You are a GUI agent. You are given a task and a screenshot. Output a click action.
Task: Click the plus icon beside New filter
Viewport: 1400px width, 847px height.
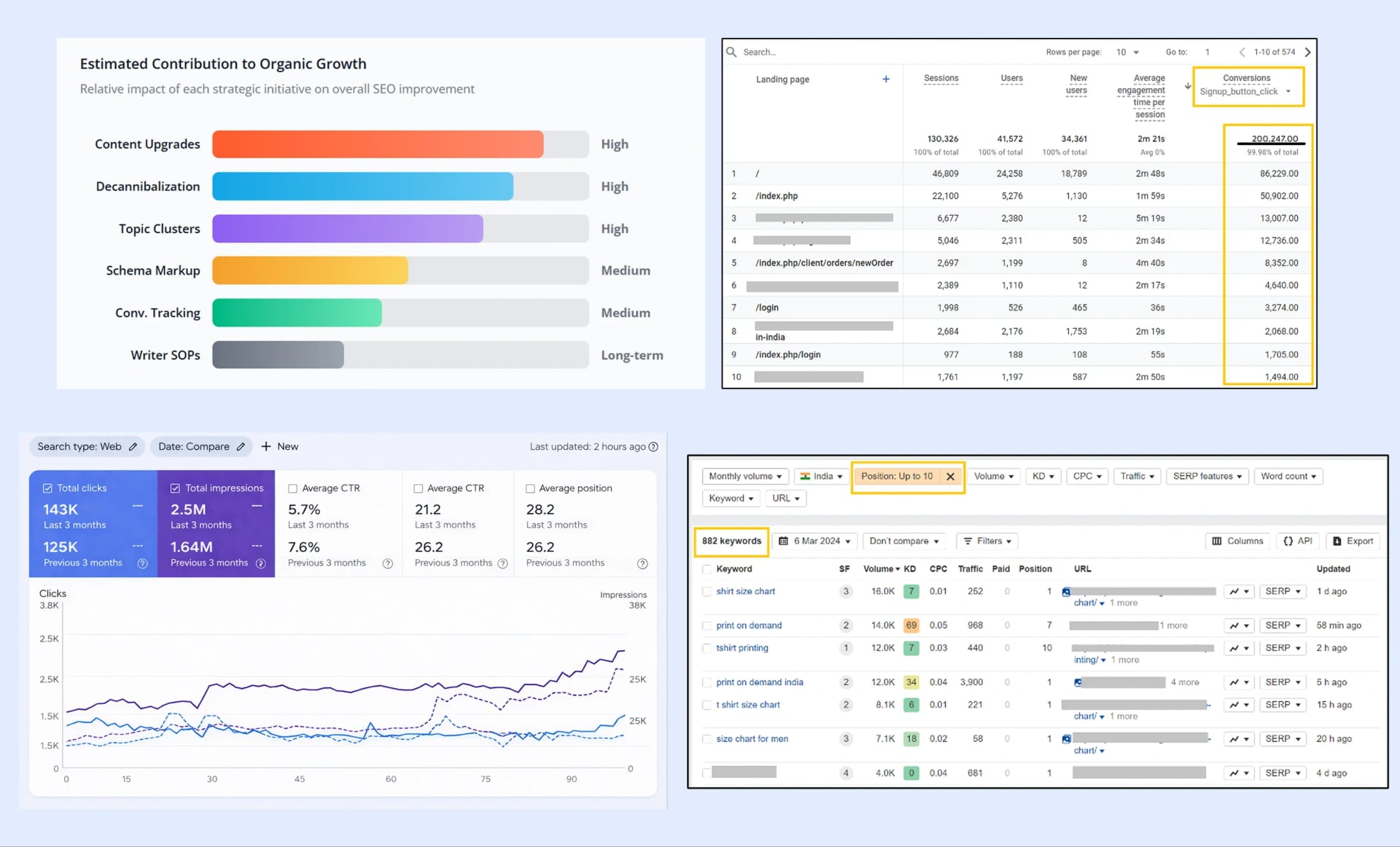(x=266, y=446)
